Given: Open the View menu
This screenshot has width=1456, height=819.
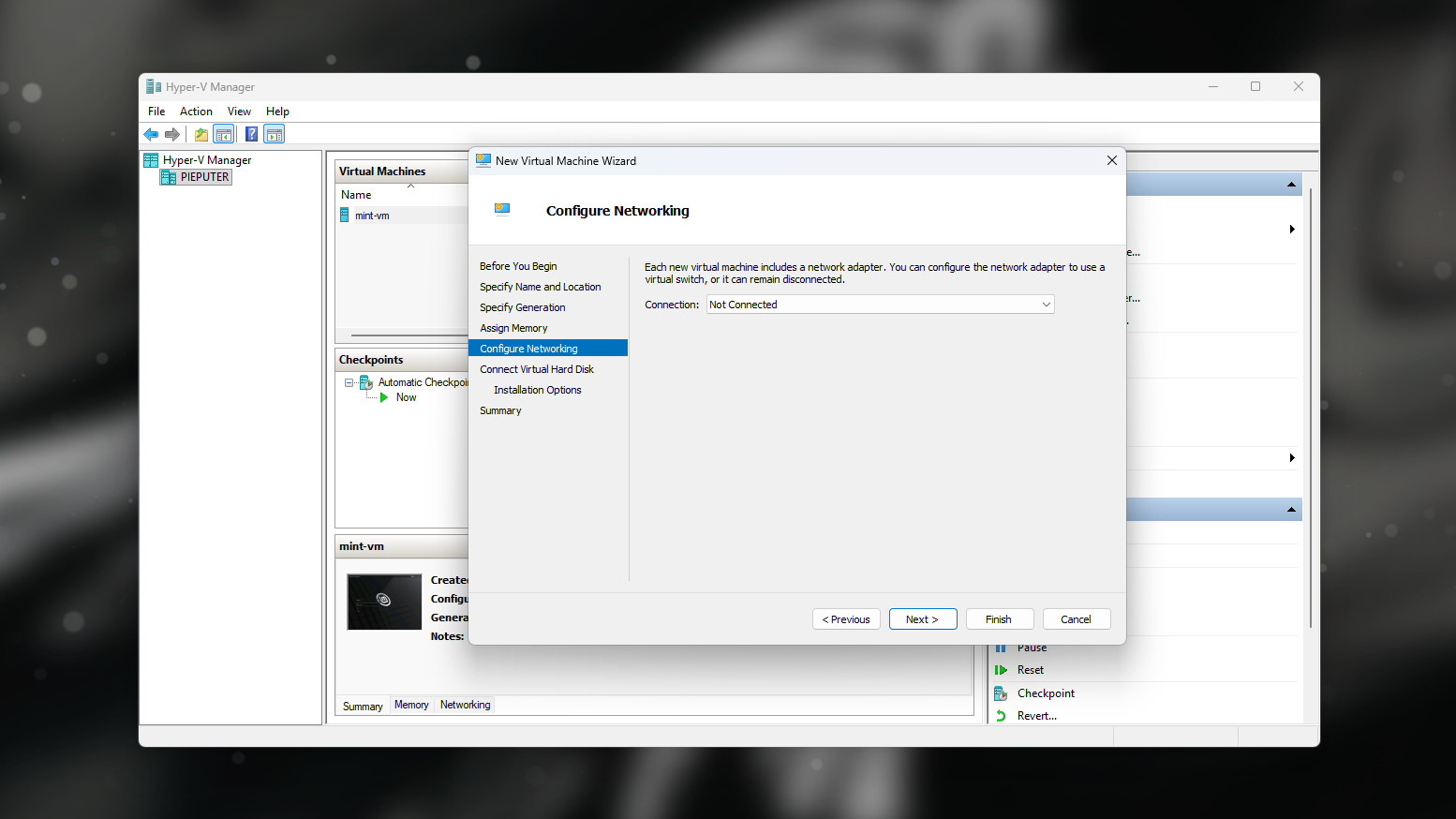Looking at the screenshot, I should tap(239, 112).
